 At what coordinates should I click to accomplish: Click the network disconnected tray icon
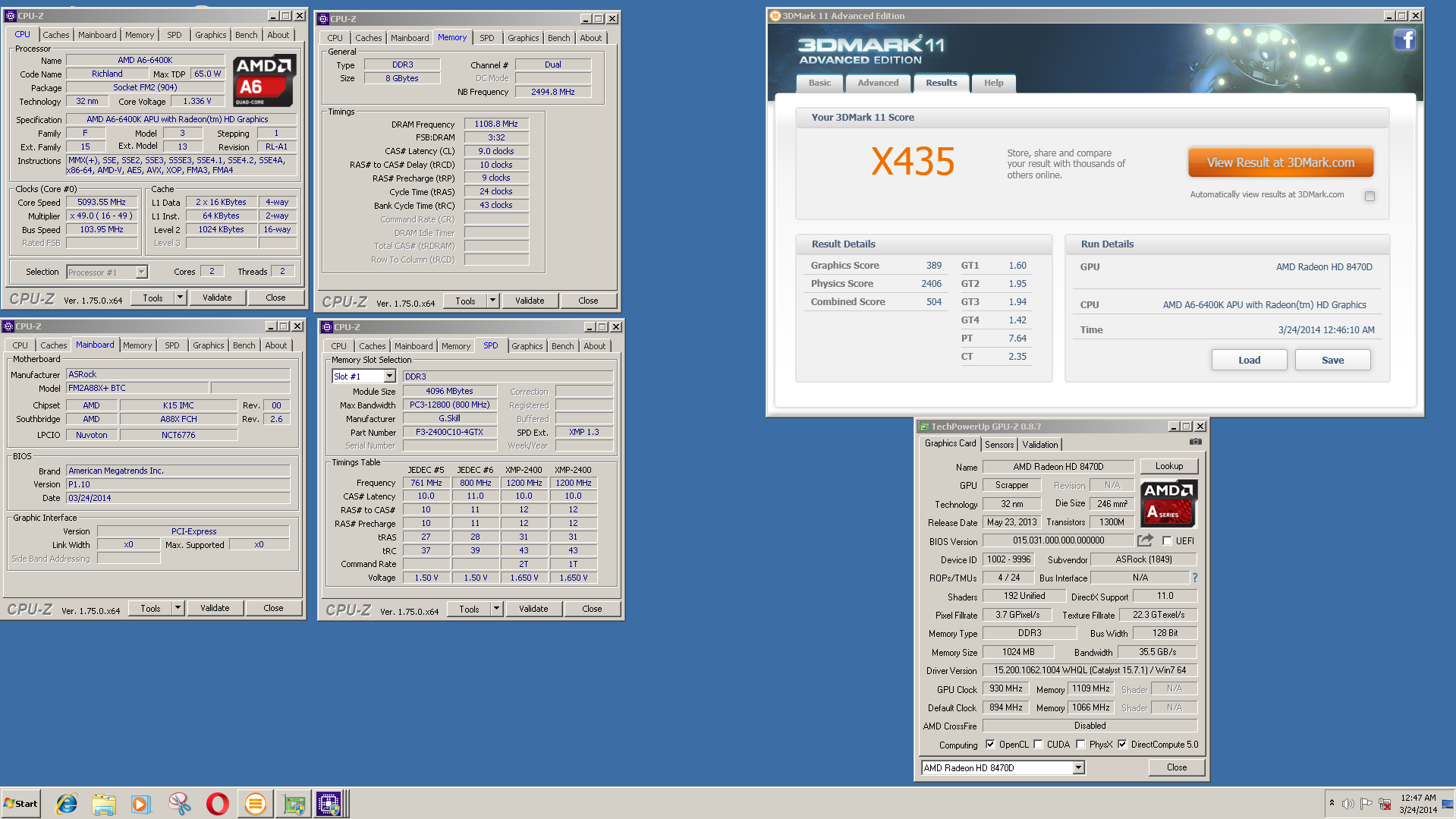tap(1385, 804)
